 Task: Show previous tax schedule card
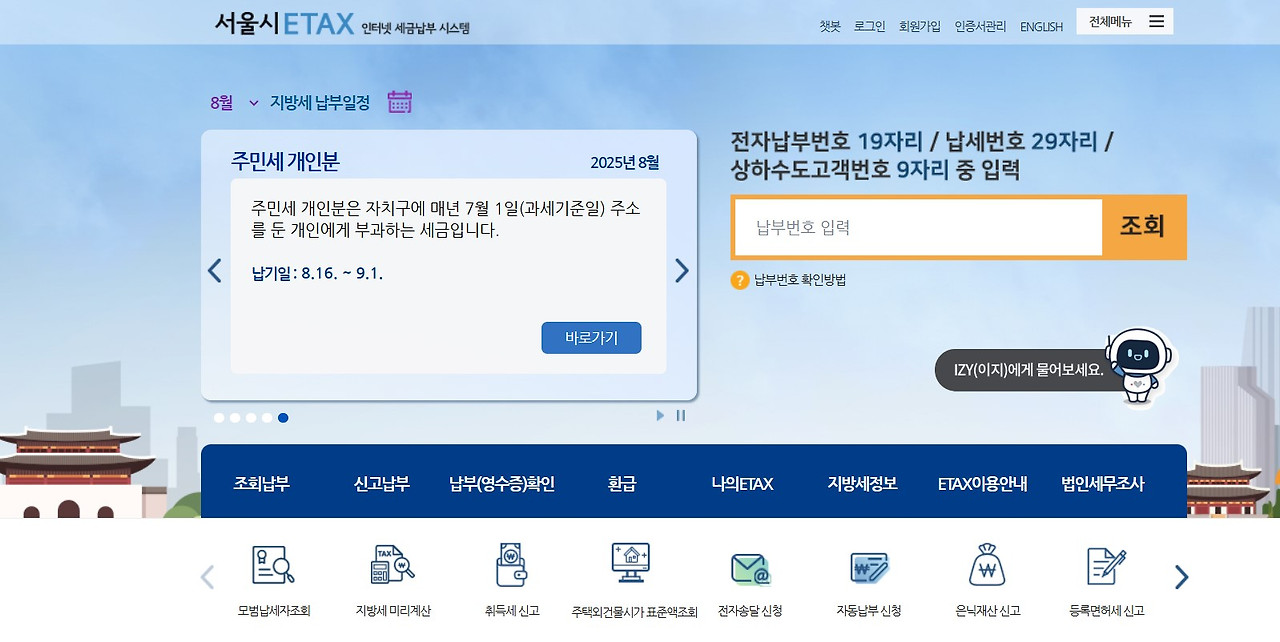click(214, 271)
